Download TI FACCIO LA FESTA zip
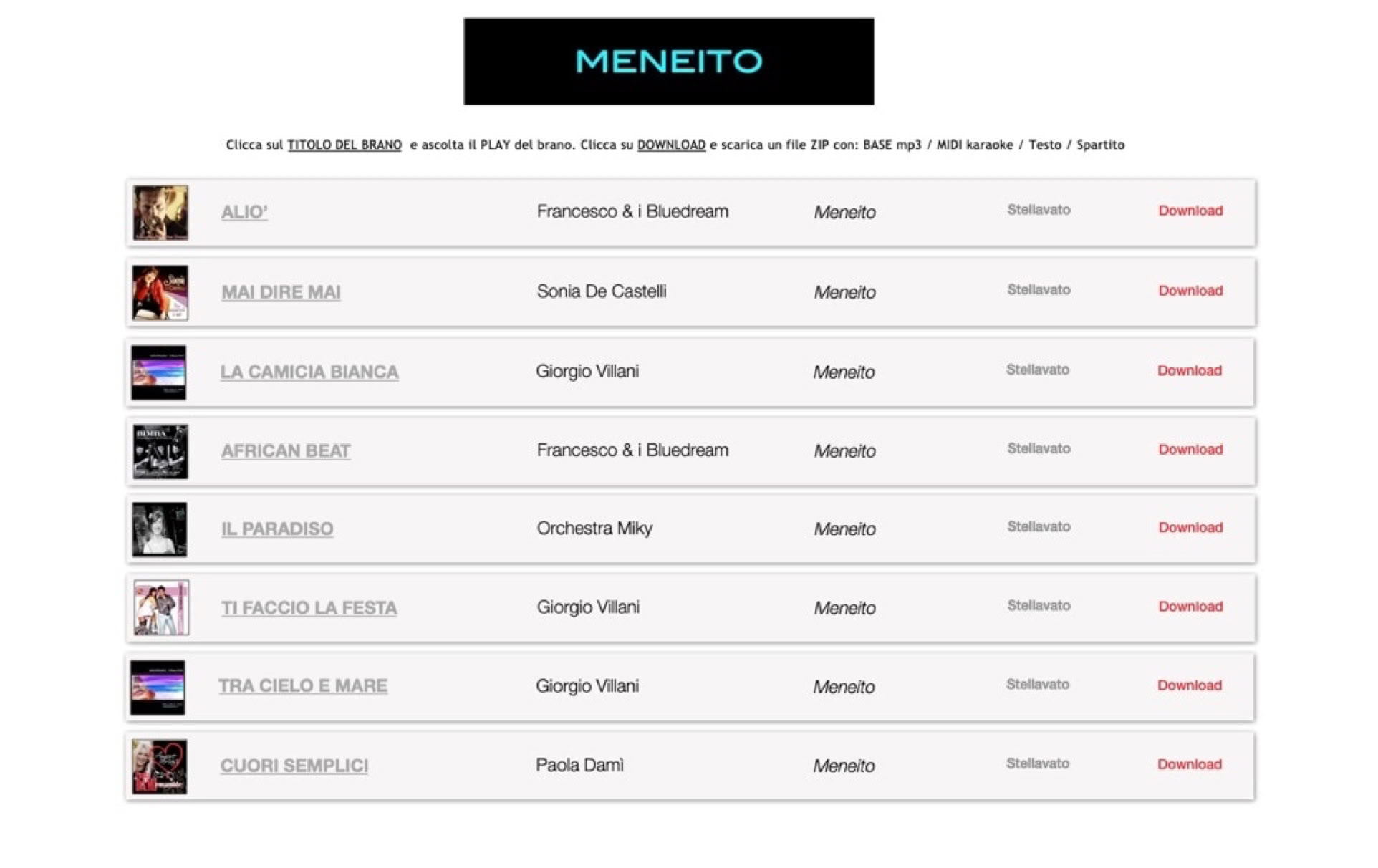Screen dimensions: 1378x868 coord(1190,607)
